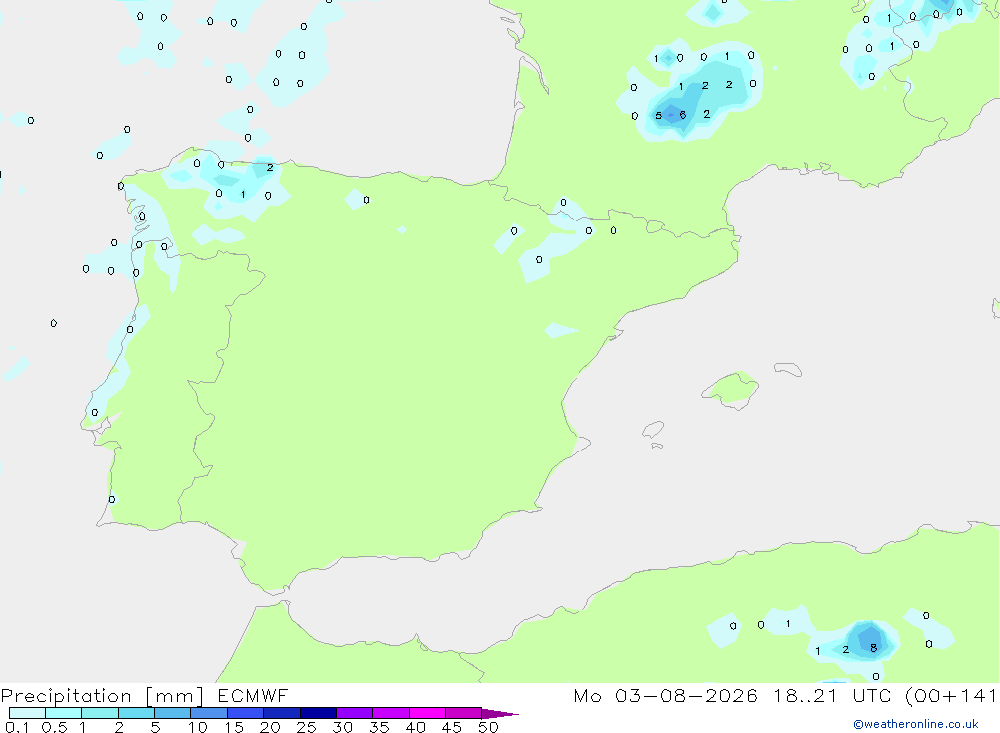Click the legend label '10'

tap(198, 727)
